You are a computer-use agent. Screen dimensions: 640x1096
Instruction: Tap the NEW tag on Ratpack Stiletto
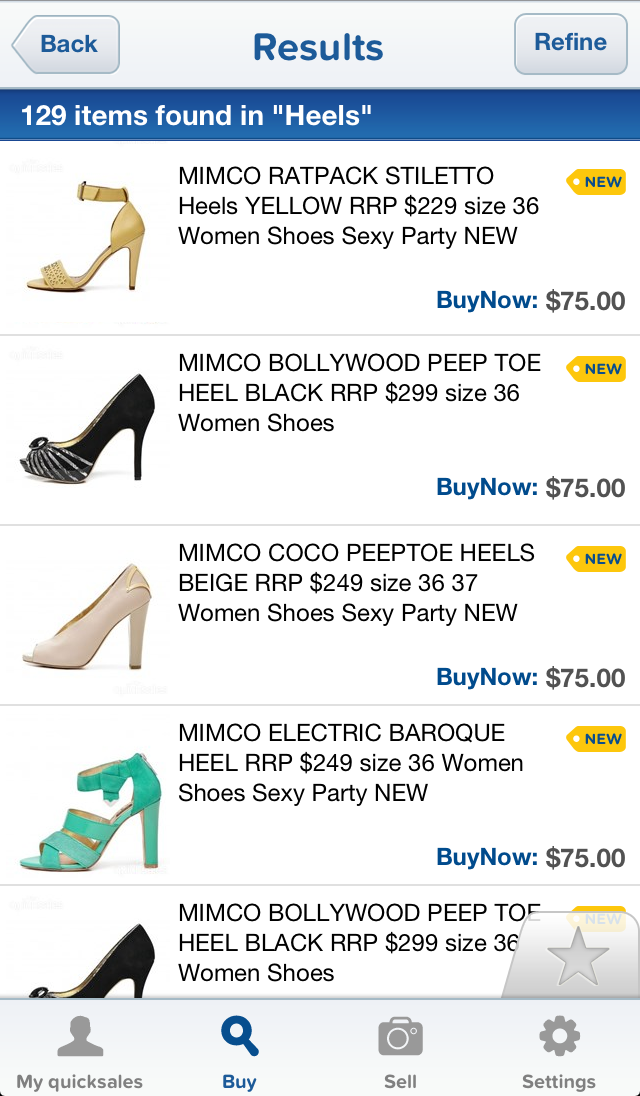tap(596, 182)
